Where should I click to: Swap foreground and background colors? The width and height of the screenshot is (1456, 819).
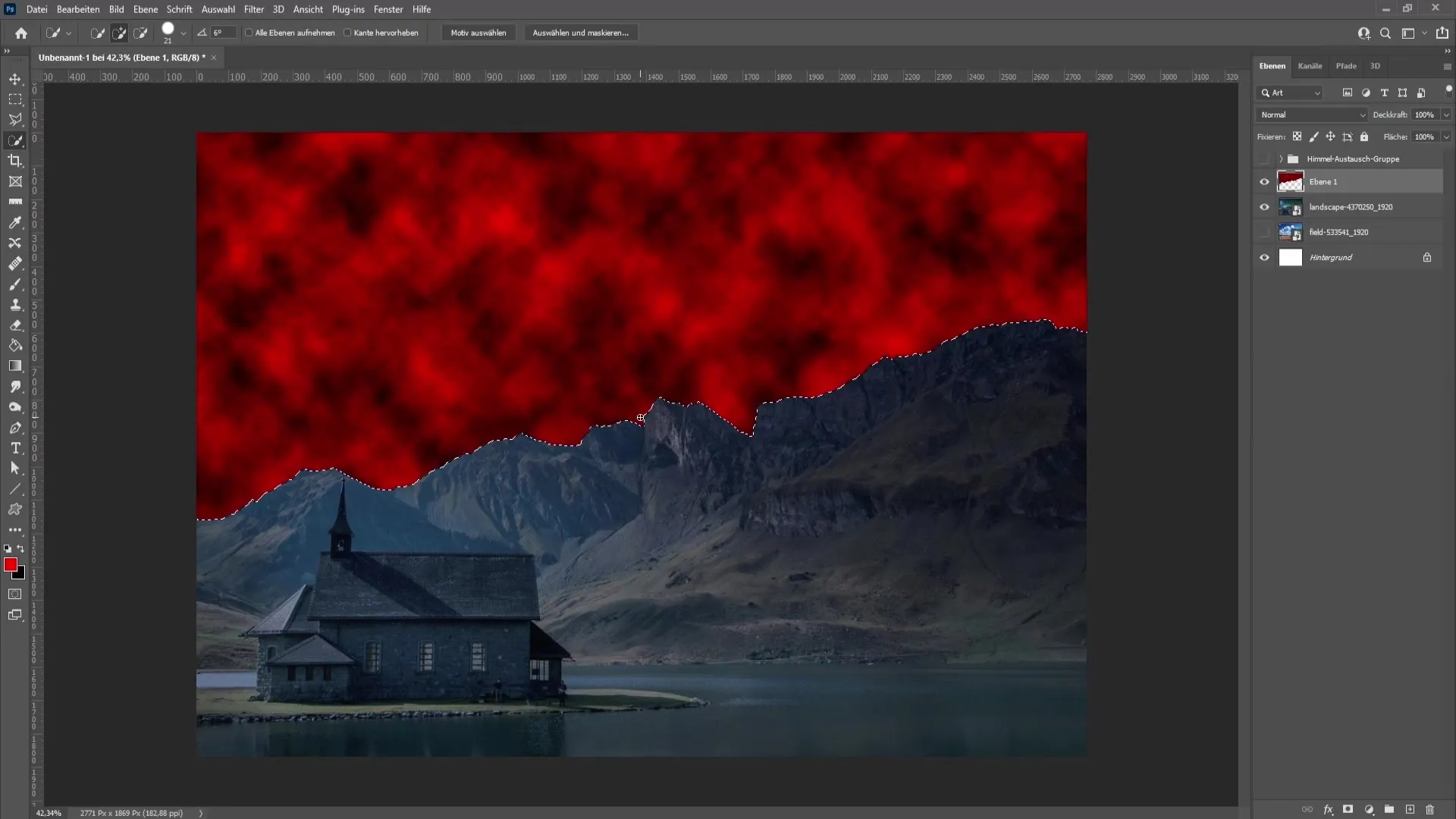tap(21, 548)
